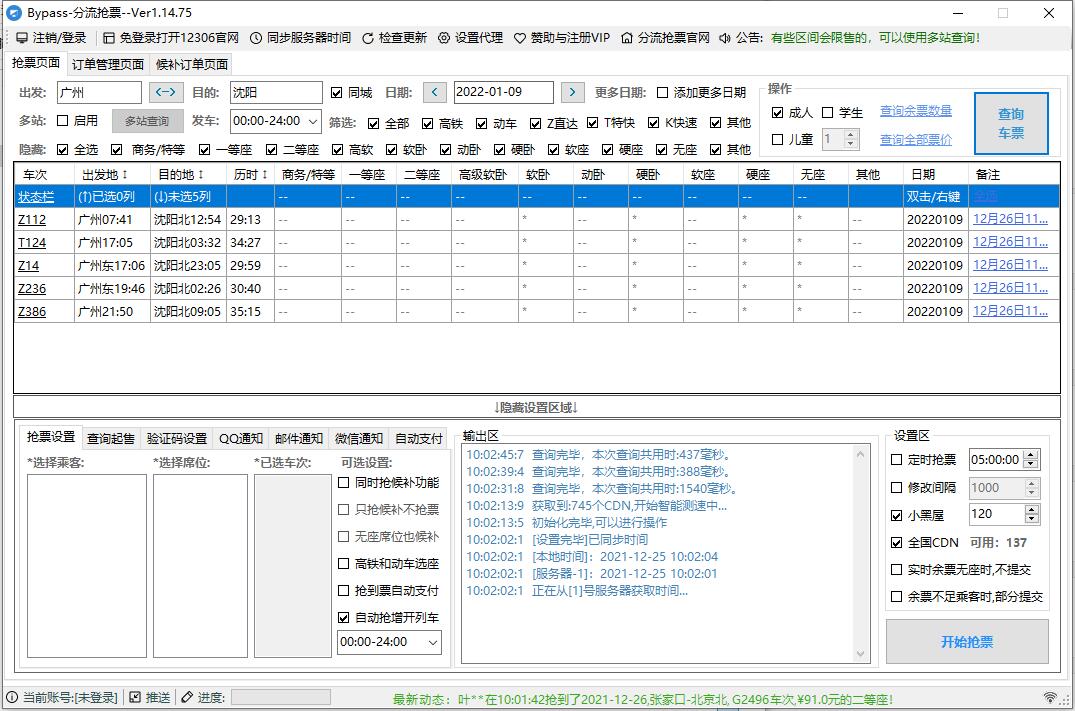Toggle the 同城 checkbox
Viewport: 1075px width, 711px height.
click(336, 93)
